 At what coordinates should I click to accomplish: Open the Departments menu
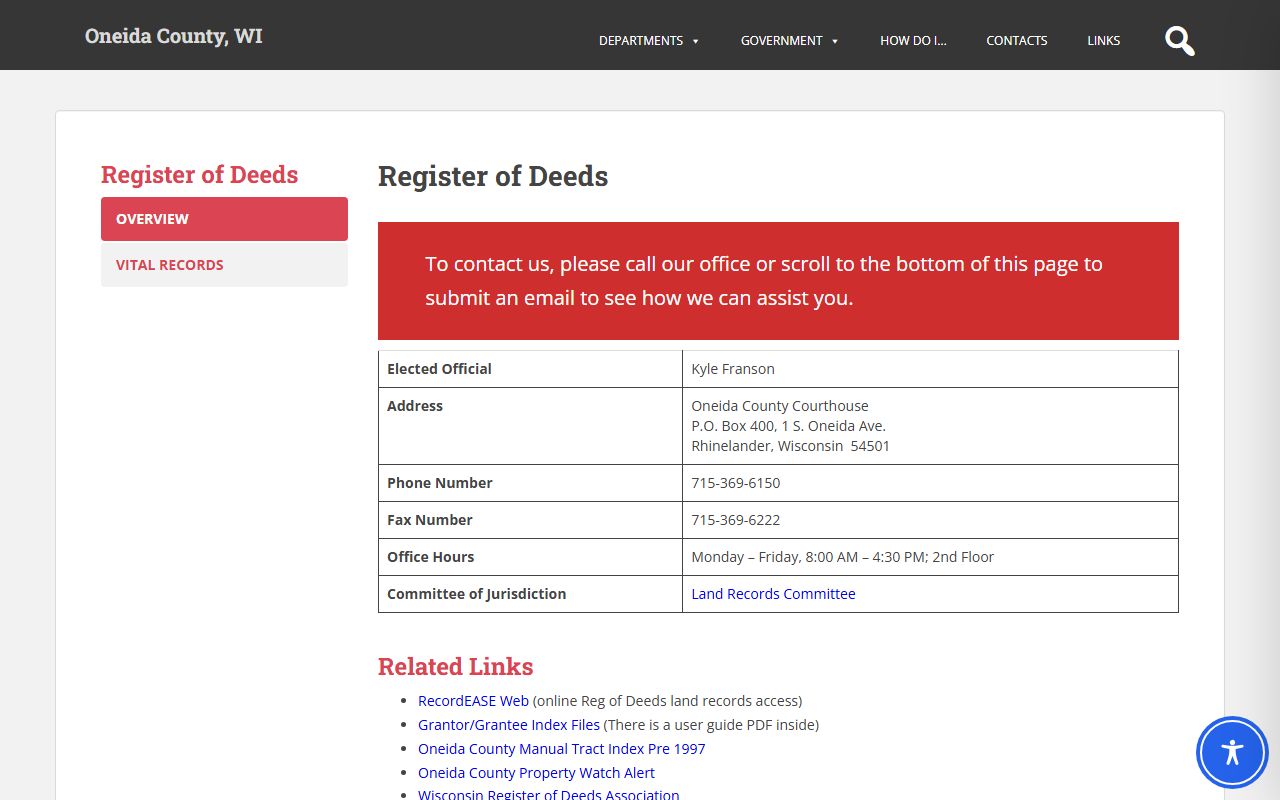coord(641,41)
